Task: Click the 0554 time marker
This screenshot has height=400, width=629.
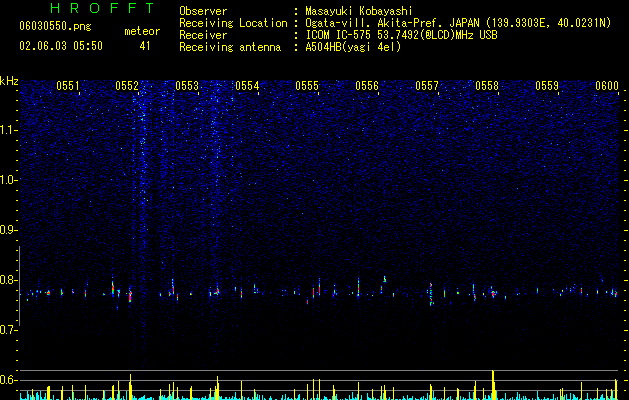Action: coord(247,86)
